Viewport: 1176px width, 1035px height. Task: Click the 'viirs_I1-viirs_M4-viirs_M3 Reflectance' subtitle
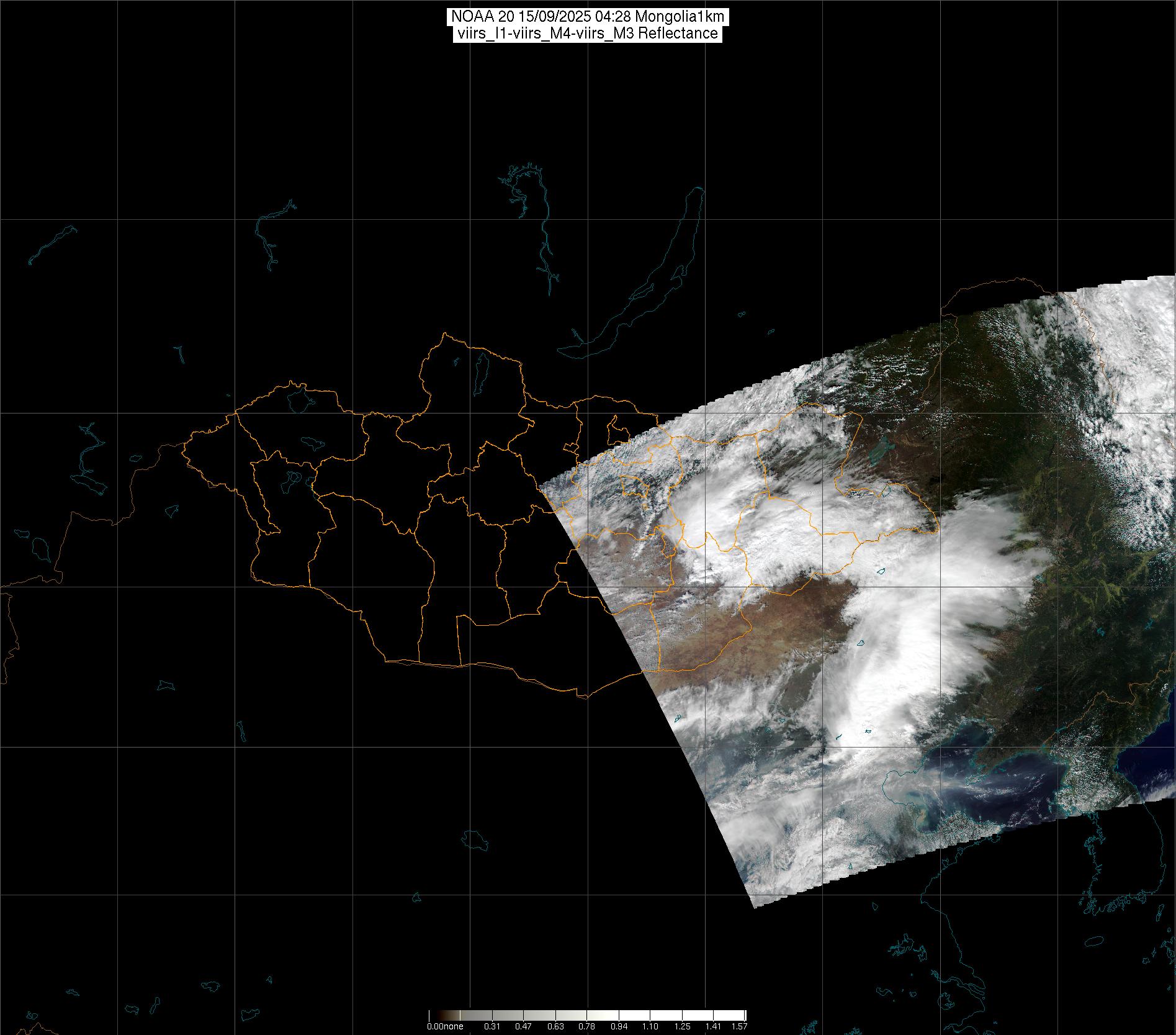pos(587,34)
